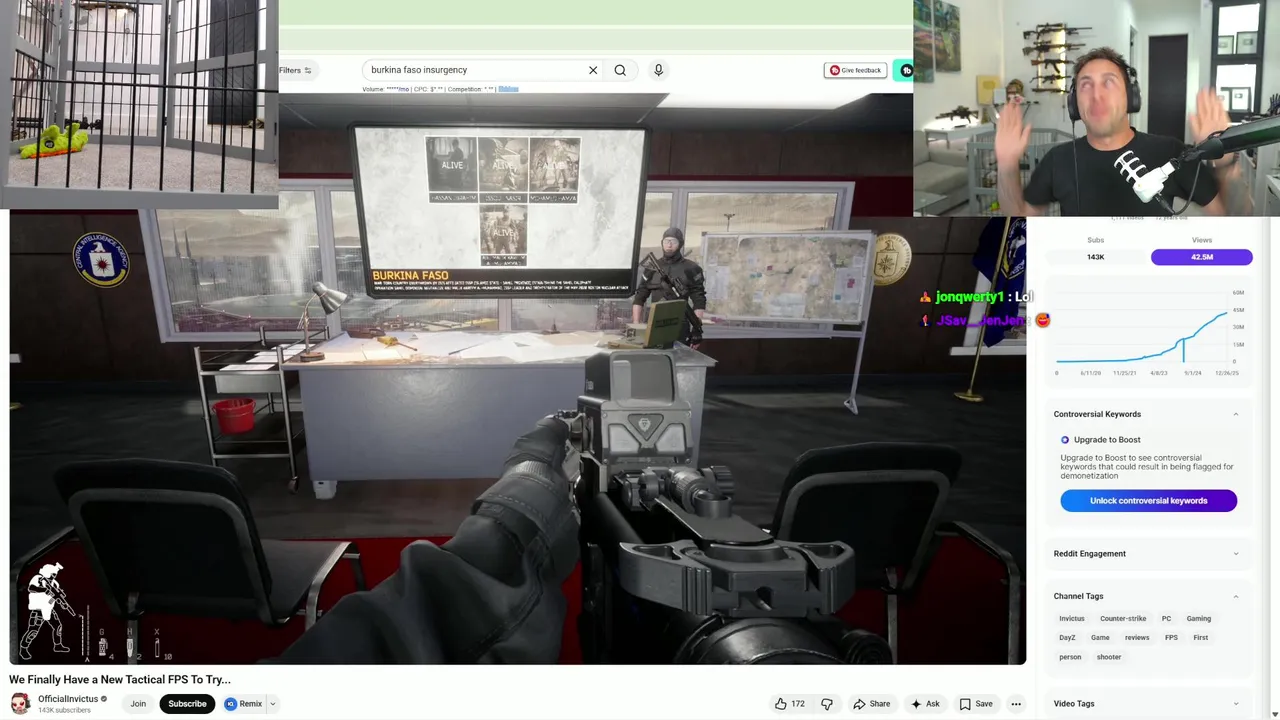
Task: Click Unlock controversial keywords button
Action: point(1148,501)
